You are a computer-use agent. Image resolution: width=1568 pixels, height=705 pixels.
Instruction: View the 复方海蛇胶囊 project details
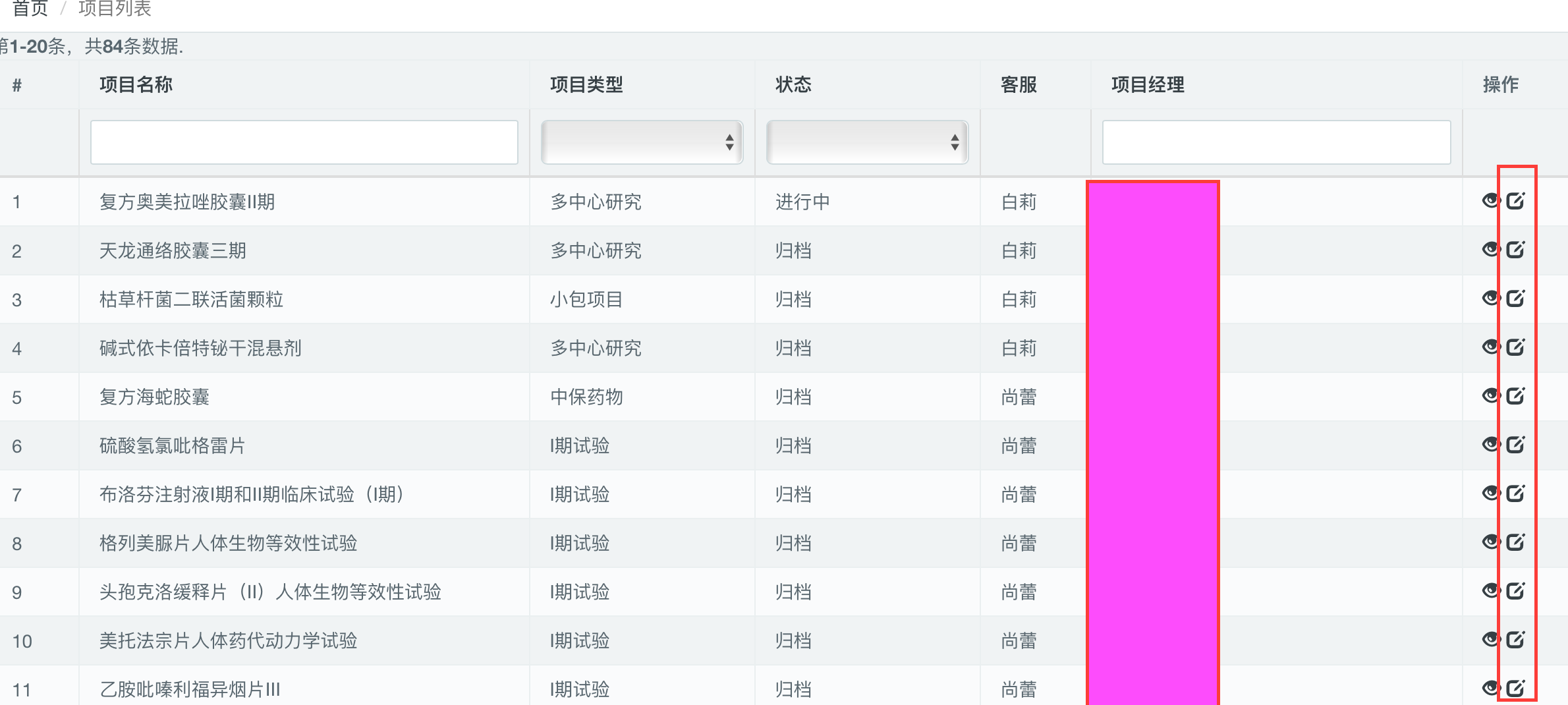click(1491, 395)
